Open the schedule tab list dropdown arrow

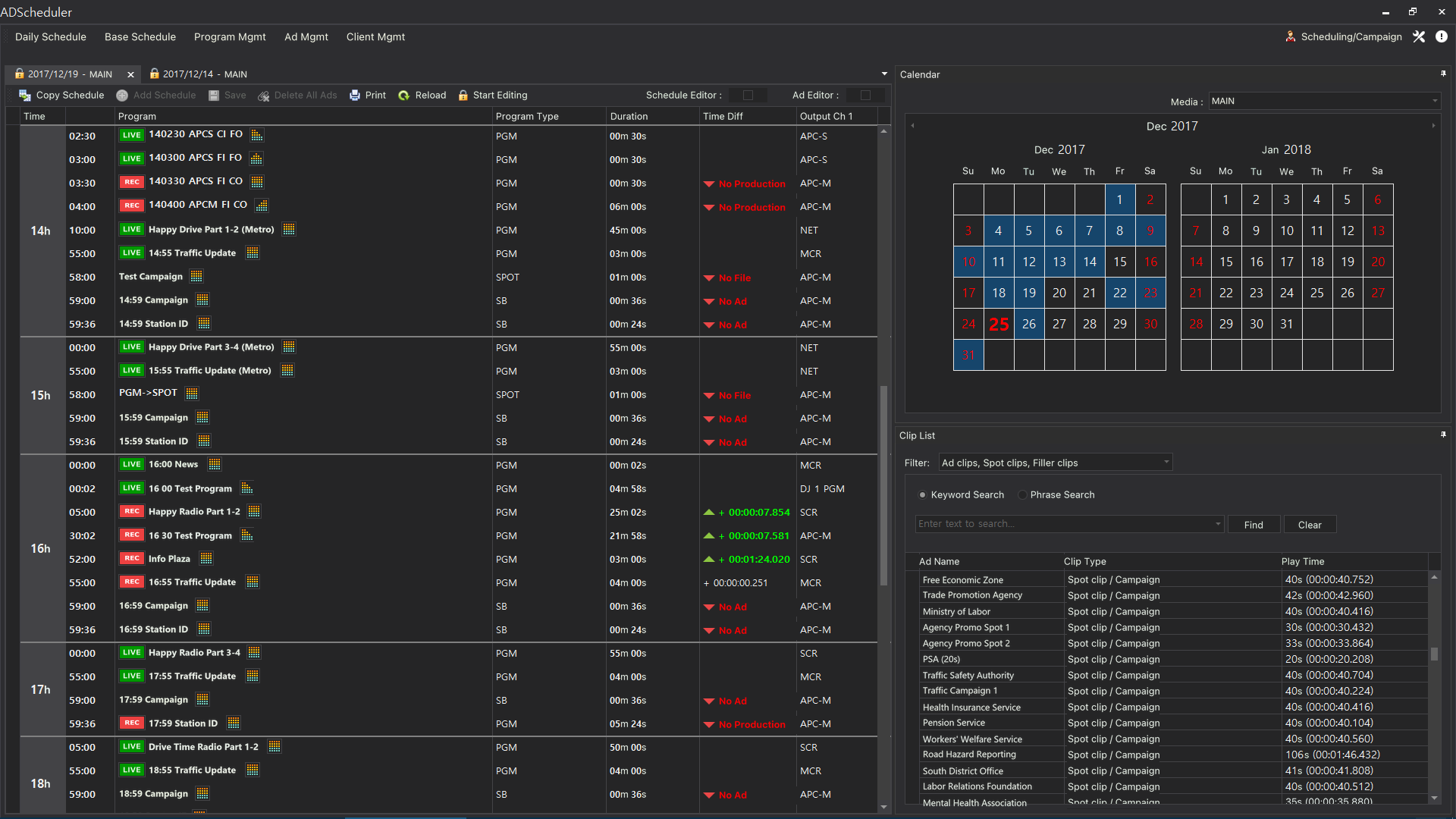pyautogui.click(x=884, y=74)
